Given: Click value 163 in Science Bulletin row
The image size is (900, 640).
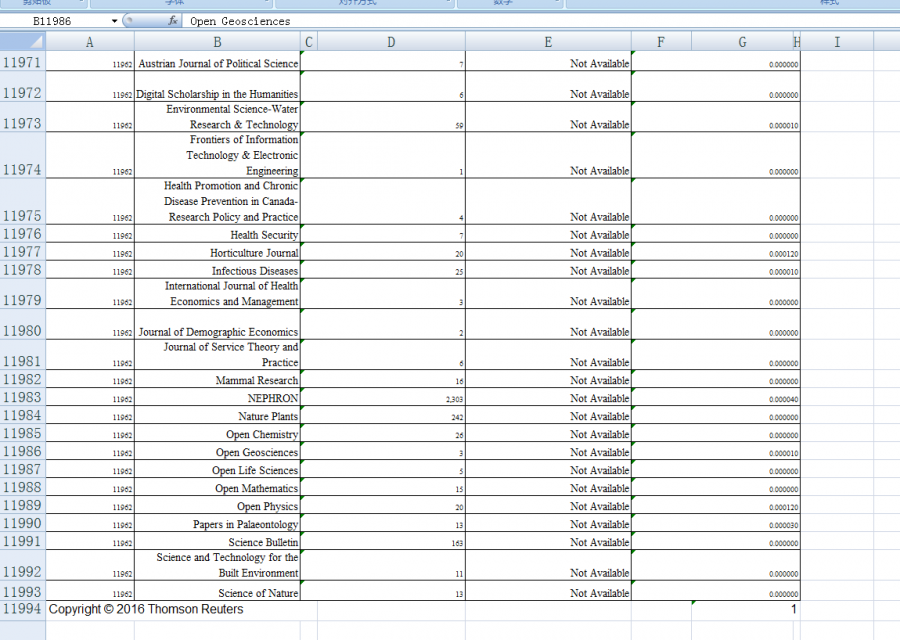Looking at the screenshot, I should (457, 543).
